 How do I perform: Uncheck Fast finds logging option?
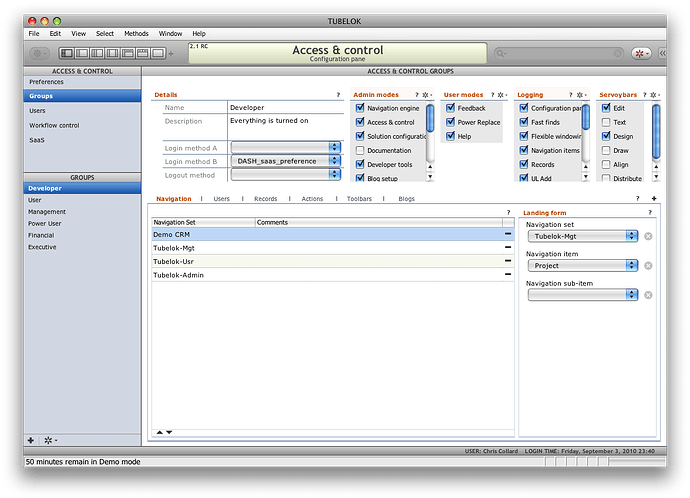pos(524,122)
